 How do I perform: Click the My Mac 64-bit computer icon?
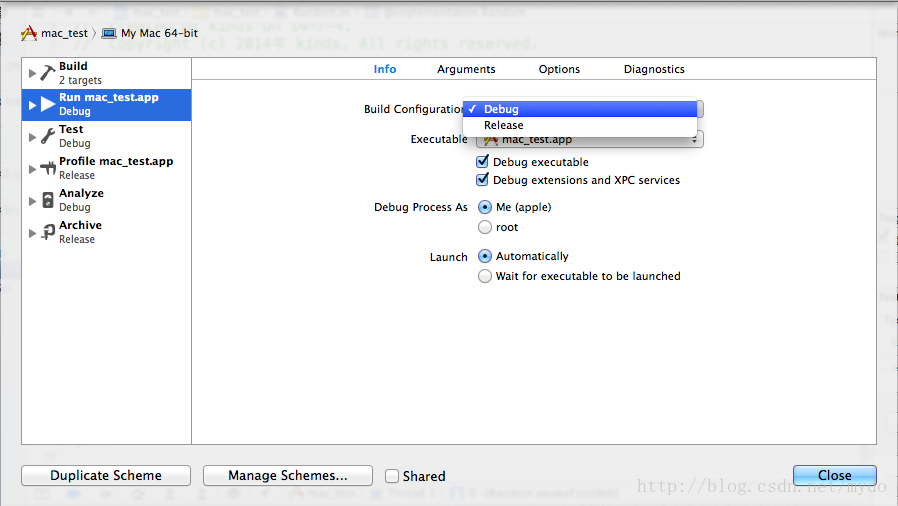[109, 34]
